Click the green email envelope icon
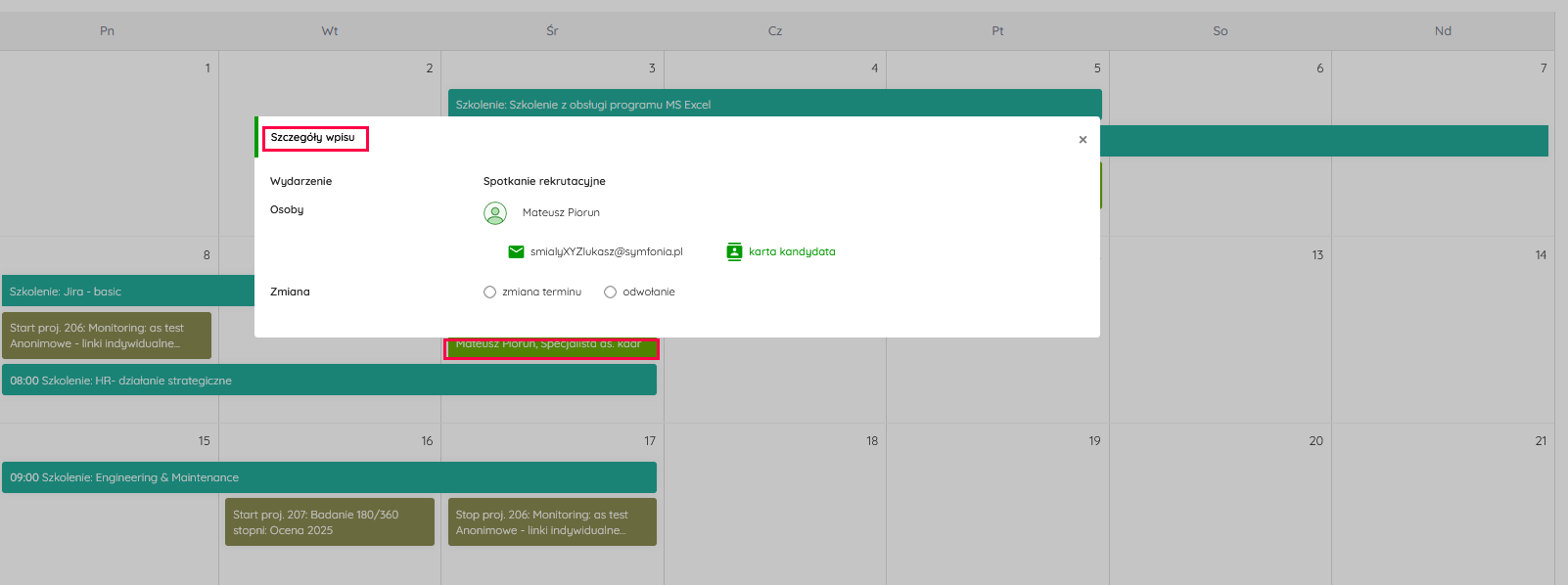The height and width of the screenshot is (585, 1568). [x=516, y=252]
